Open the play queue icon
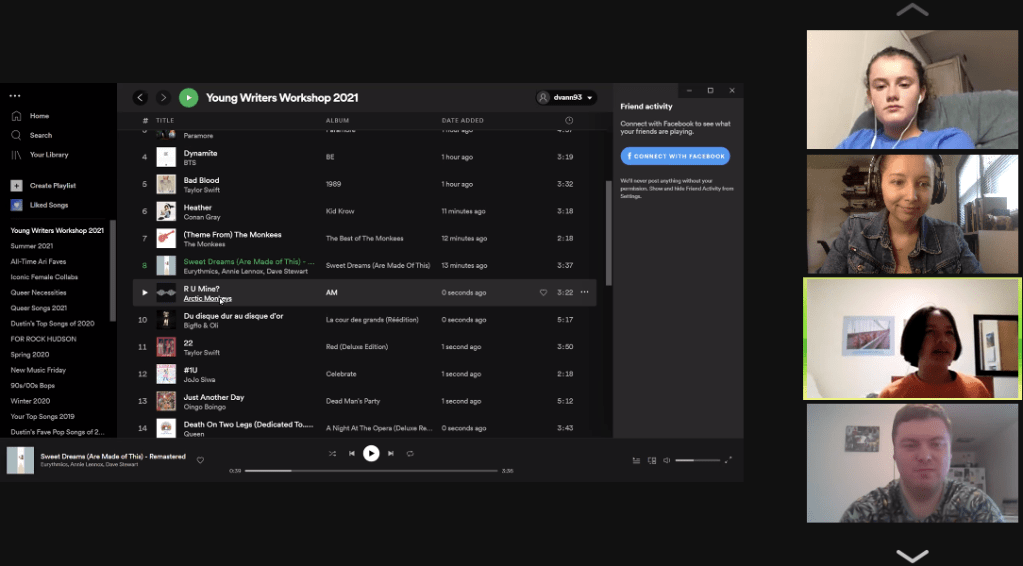1023x566 pixels. [x=636, y=460]
